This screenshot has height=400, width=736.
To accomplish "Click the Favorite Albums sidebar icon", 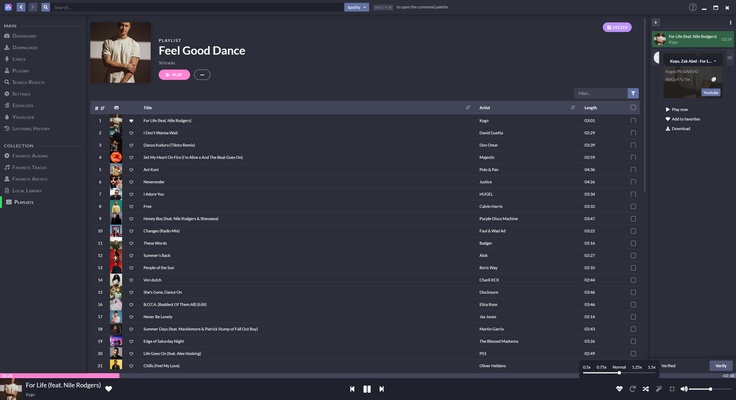I will [x=7, y=155].
